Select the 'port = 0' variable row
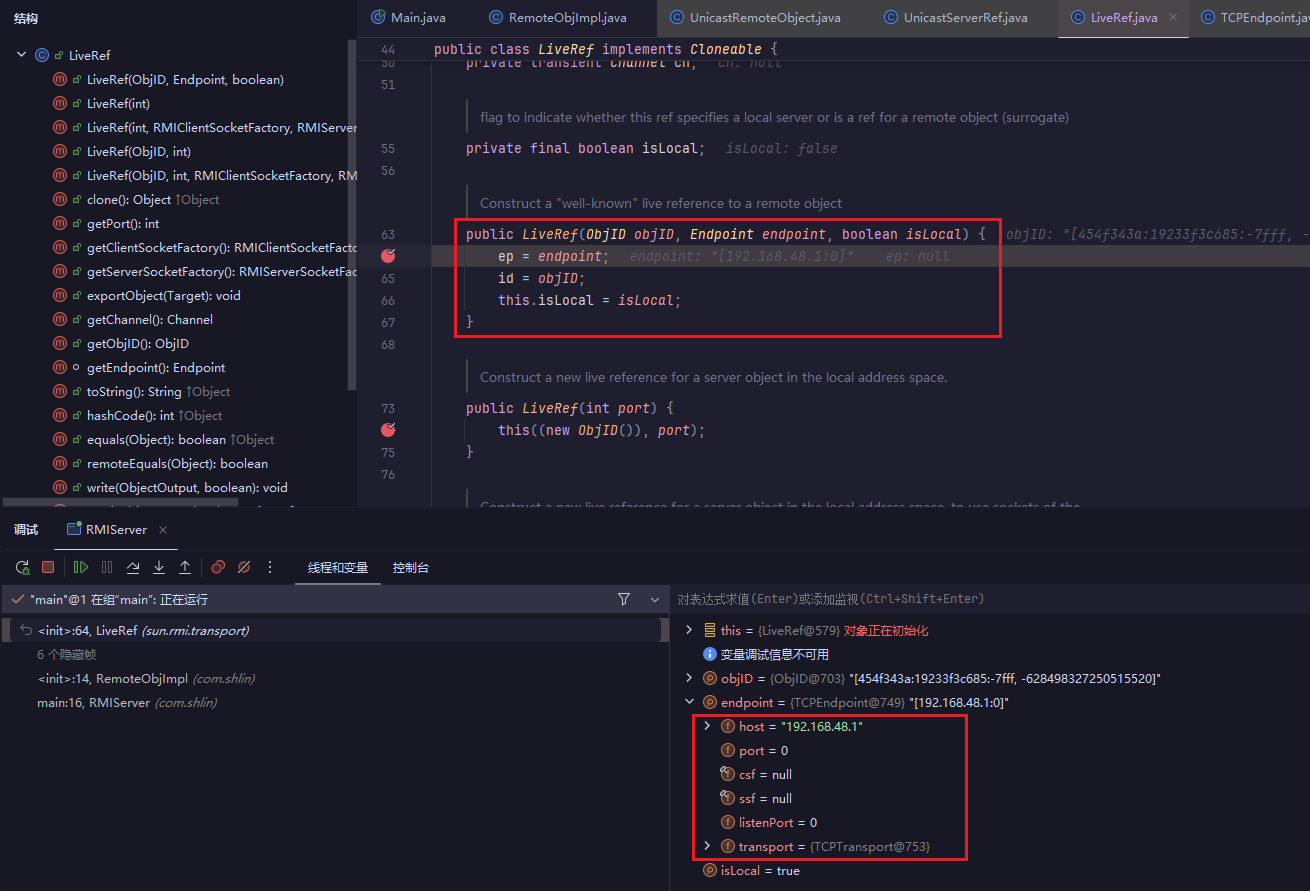 click(764, 750)
